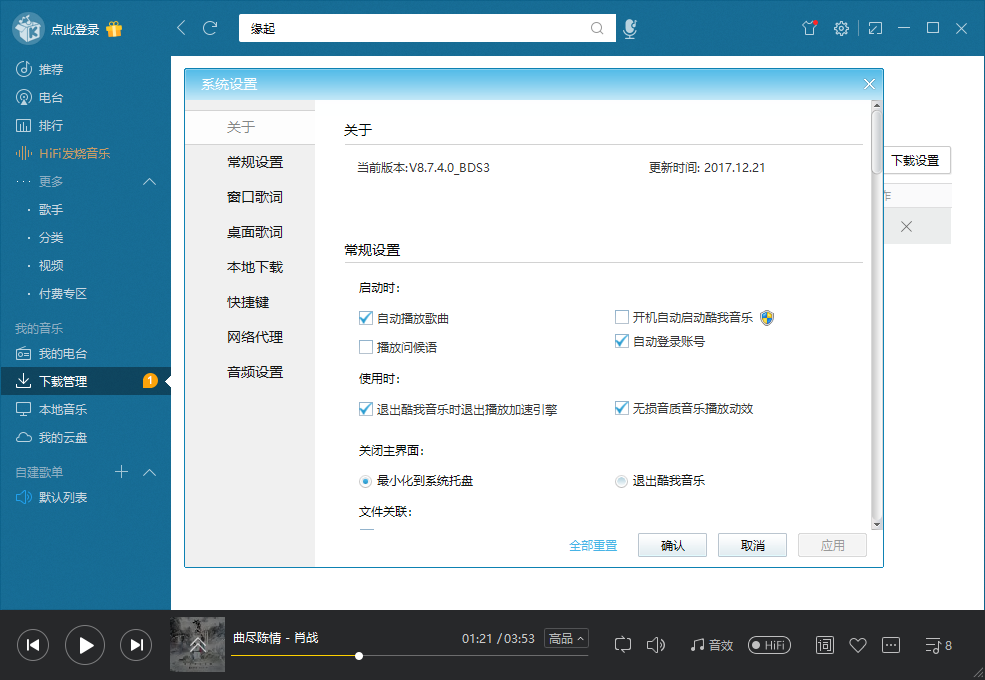This screenshot has height=680, width=985.
Task: Start voice search with the microphone icon
Action: (630, 28)
